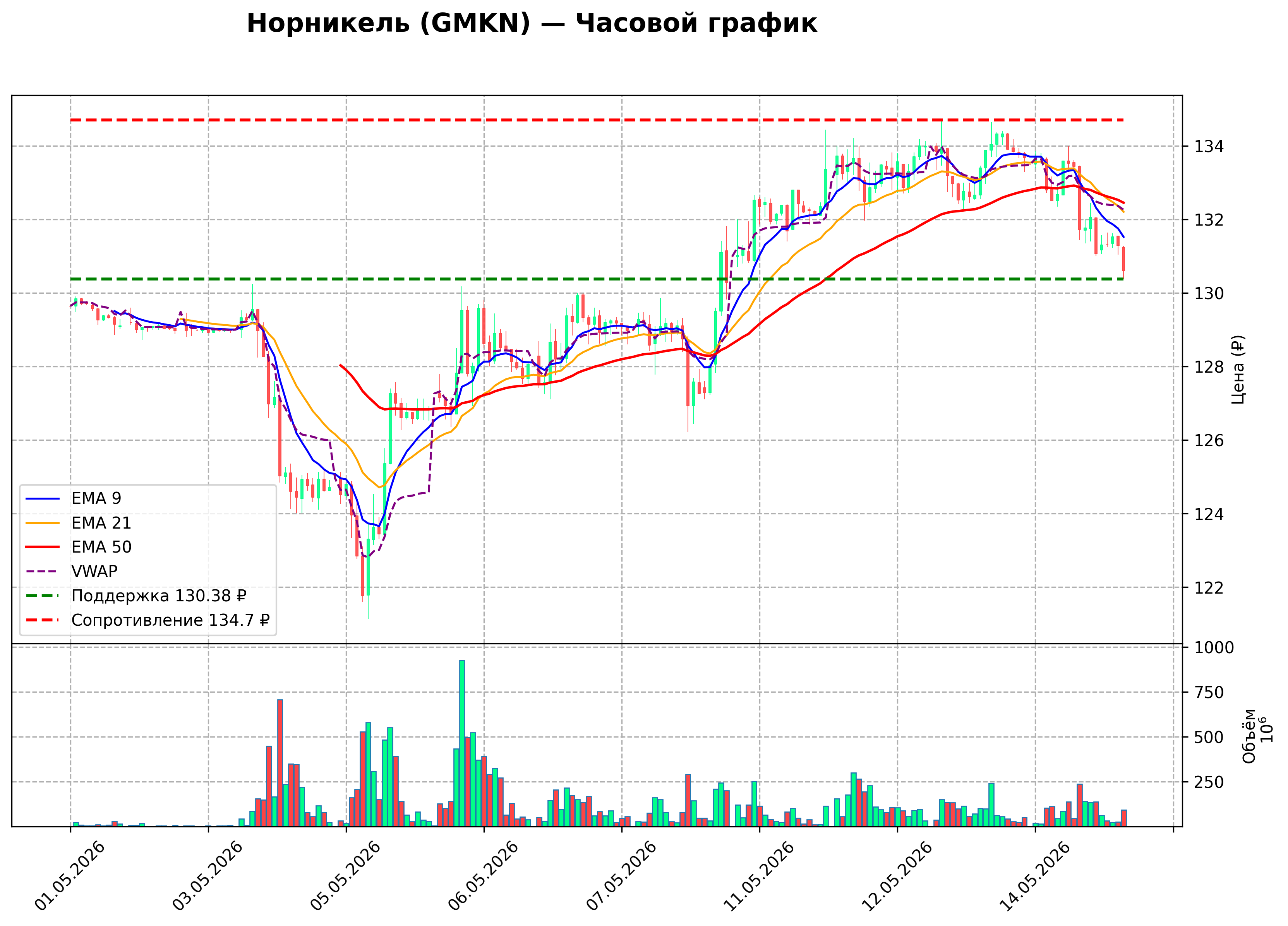
Task: Click price axis tick 134
Action: point(1209,147)
